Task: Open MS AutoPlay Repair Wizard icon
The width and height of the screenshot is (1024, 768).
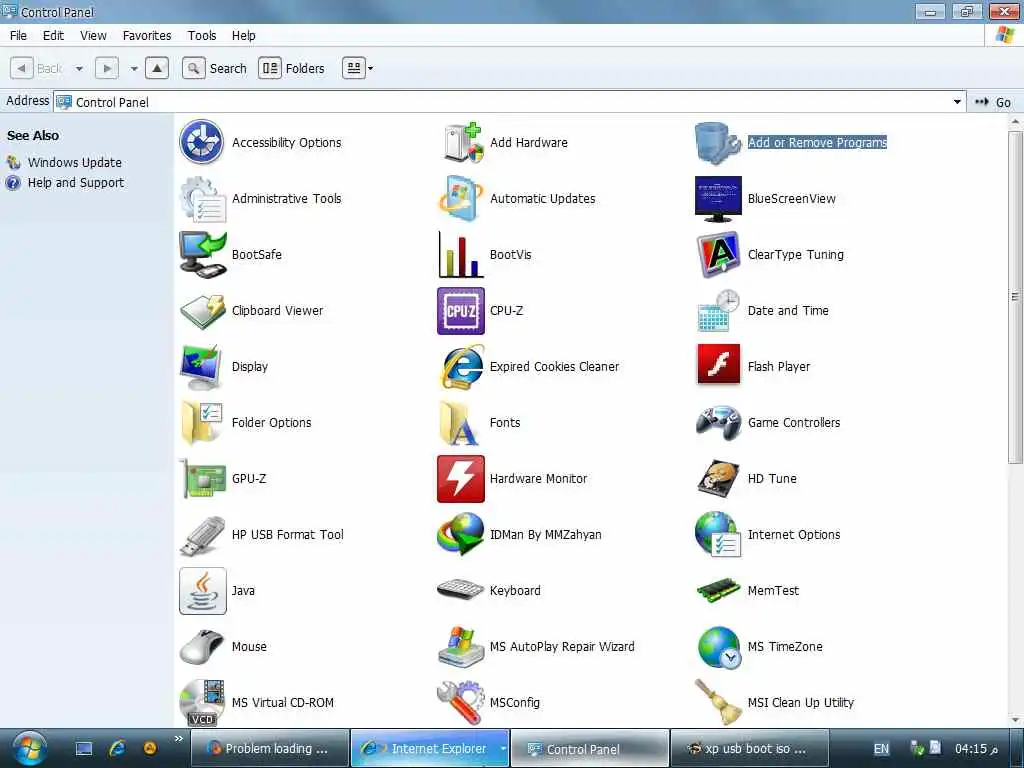Action: click(x=460, y=647)
